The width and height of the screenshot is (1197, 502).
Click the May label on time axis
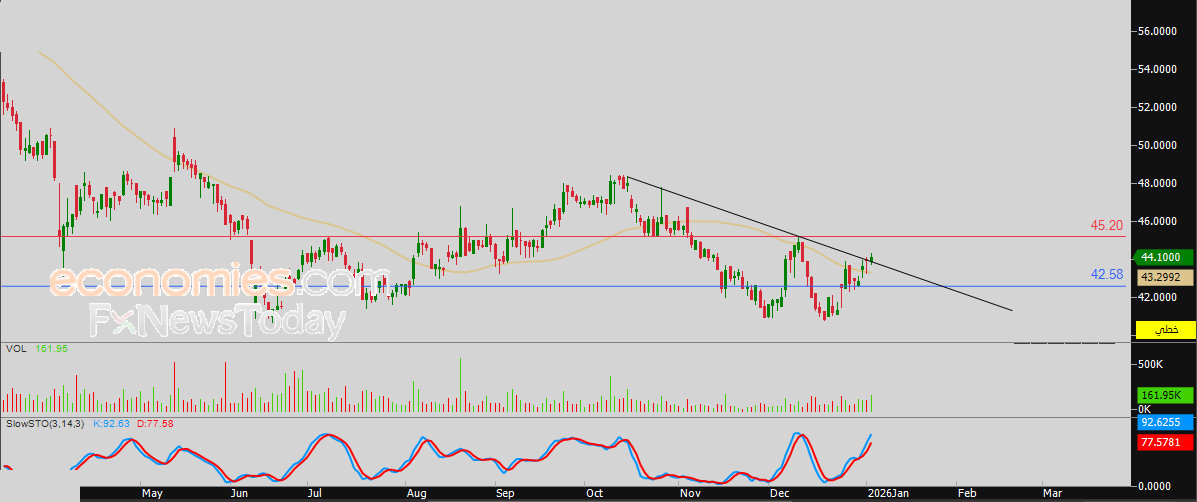coord(153,494)
